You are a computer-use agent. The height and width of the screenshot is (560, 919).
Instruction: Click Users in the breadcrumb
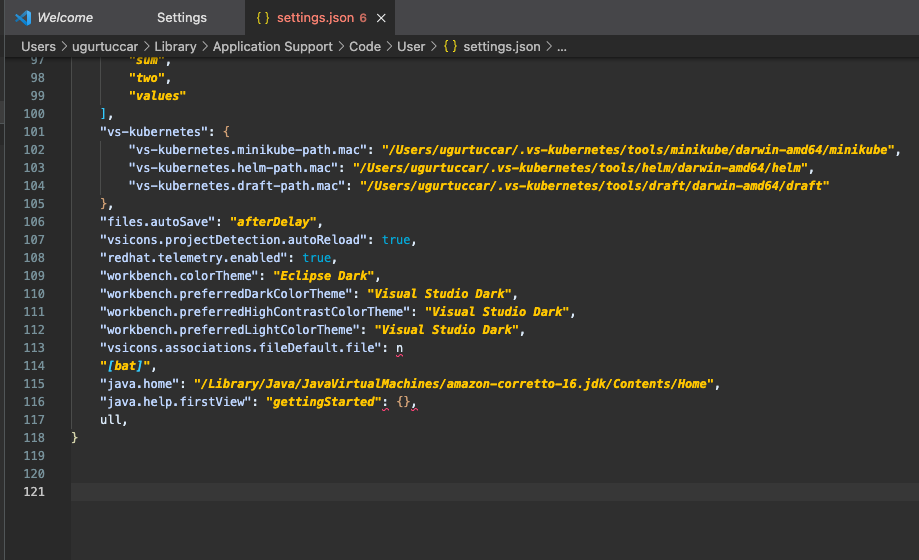pos(39,46)
